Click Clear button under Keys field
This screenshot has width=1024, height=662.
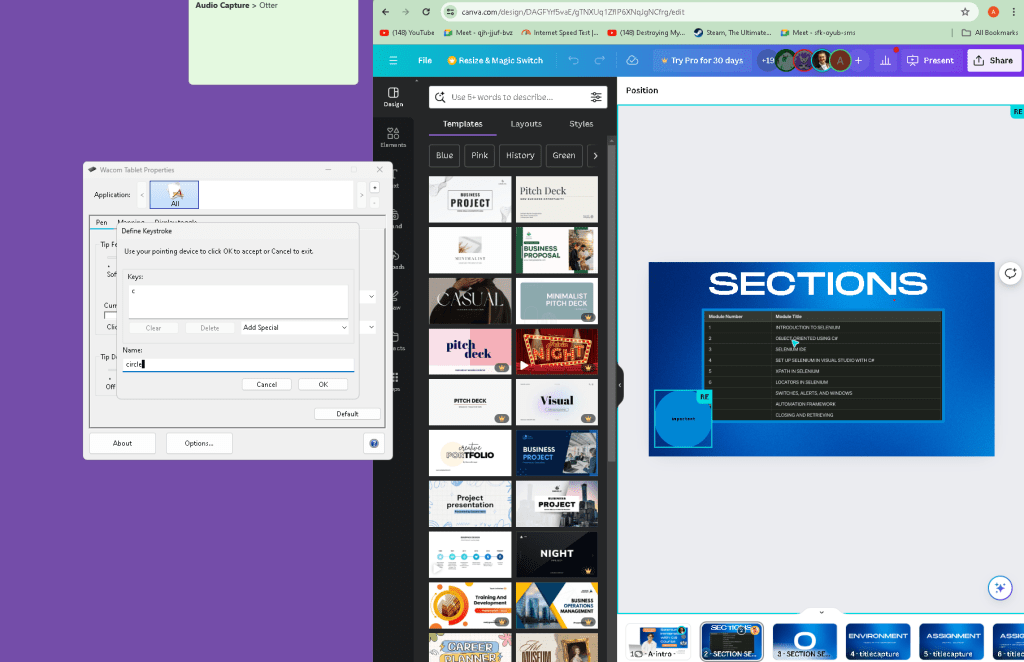[x=153, y=328]
